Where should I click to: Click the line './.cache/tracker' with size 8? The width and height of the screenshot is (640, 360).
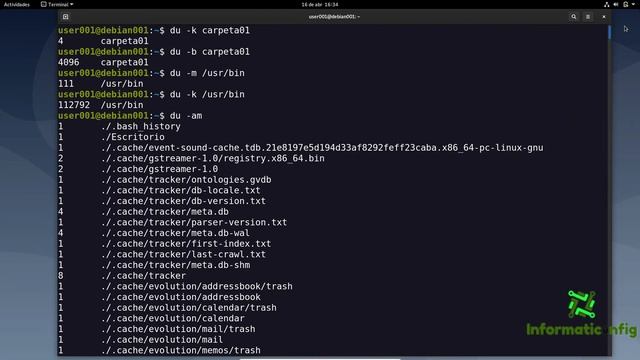point(143,276)
